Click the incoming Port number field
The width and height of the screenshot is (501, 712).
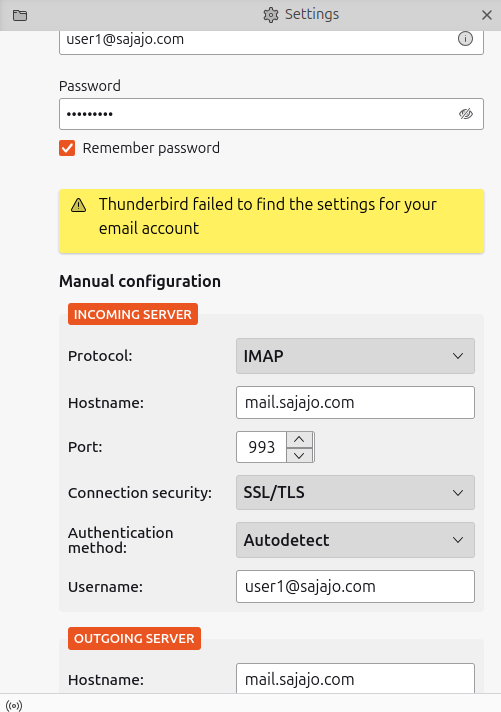[262, 447]
